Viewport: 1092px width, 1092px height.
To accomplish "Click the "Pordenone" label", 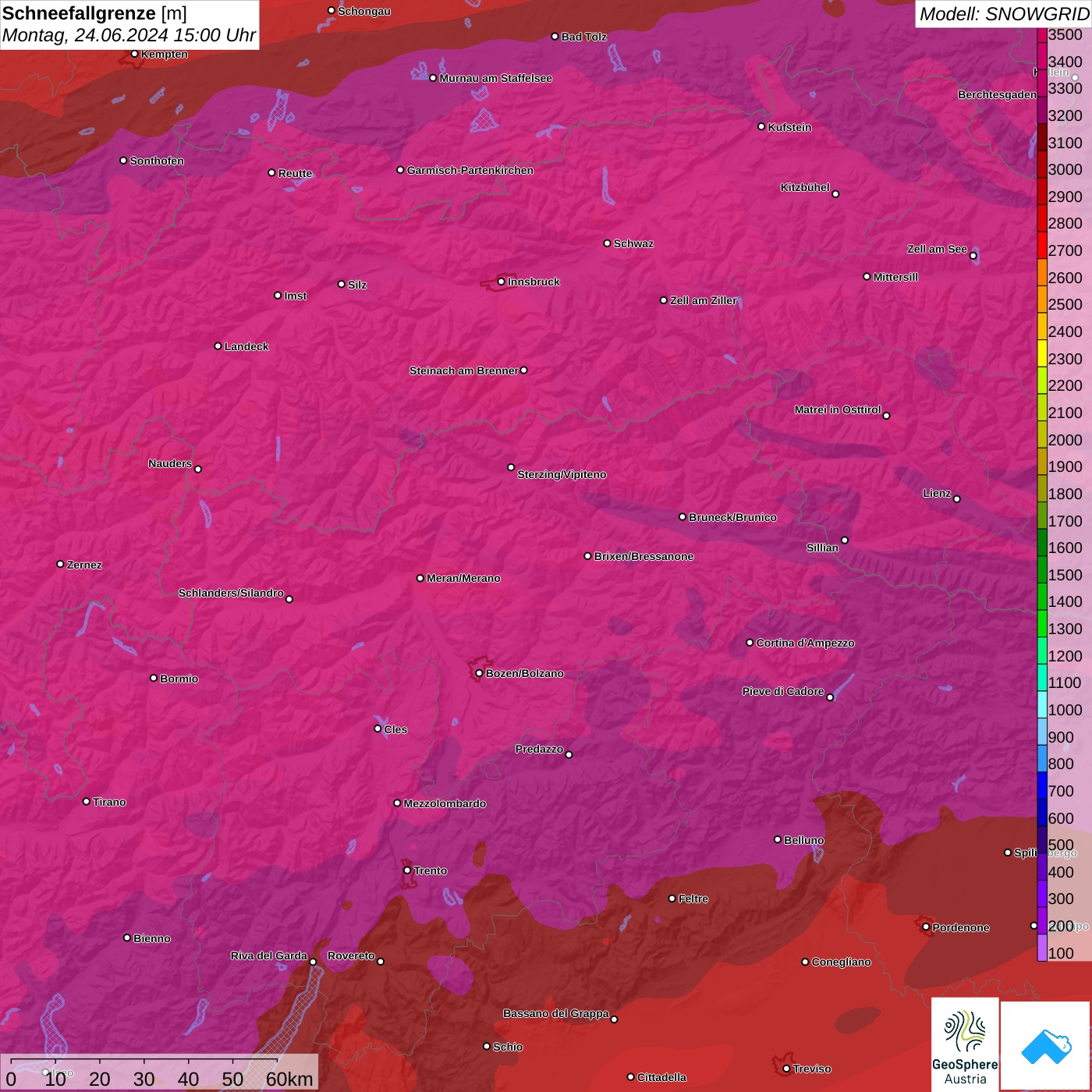I will [961, 927].
